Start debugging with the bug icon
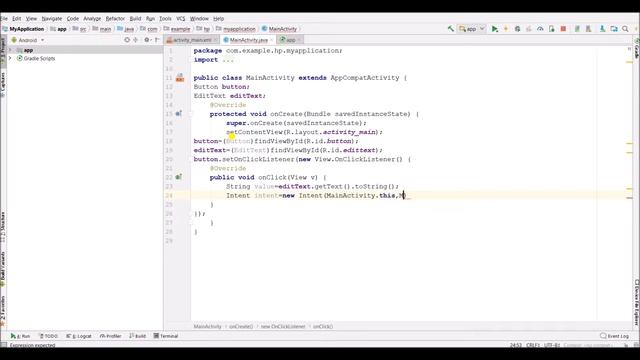The width and height of the screenshot is (640, 360). point(518,29)
